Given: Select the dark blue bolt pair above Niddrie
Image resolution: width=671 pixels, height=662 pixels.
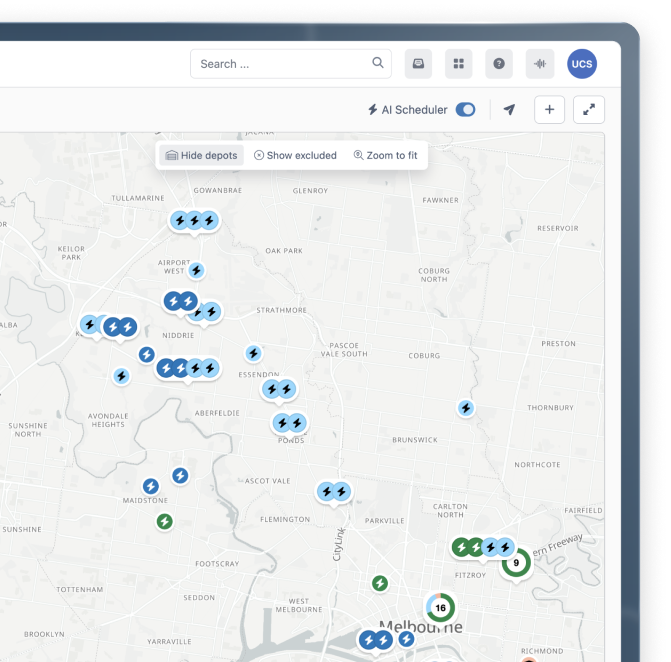Looking at the screenshot, I should click(x=181, y=302).
